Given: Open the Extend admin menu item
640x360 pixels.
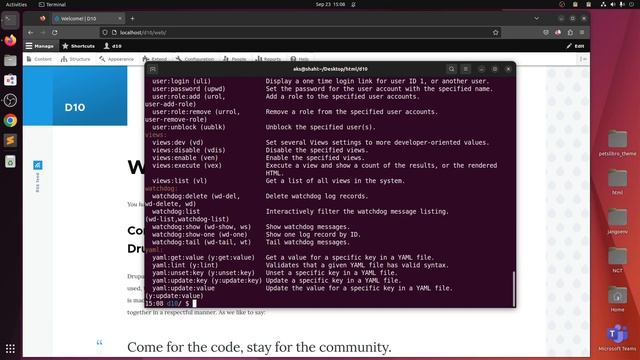Looking at the screenshot, I should click(155, 59).
